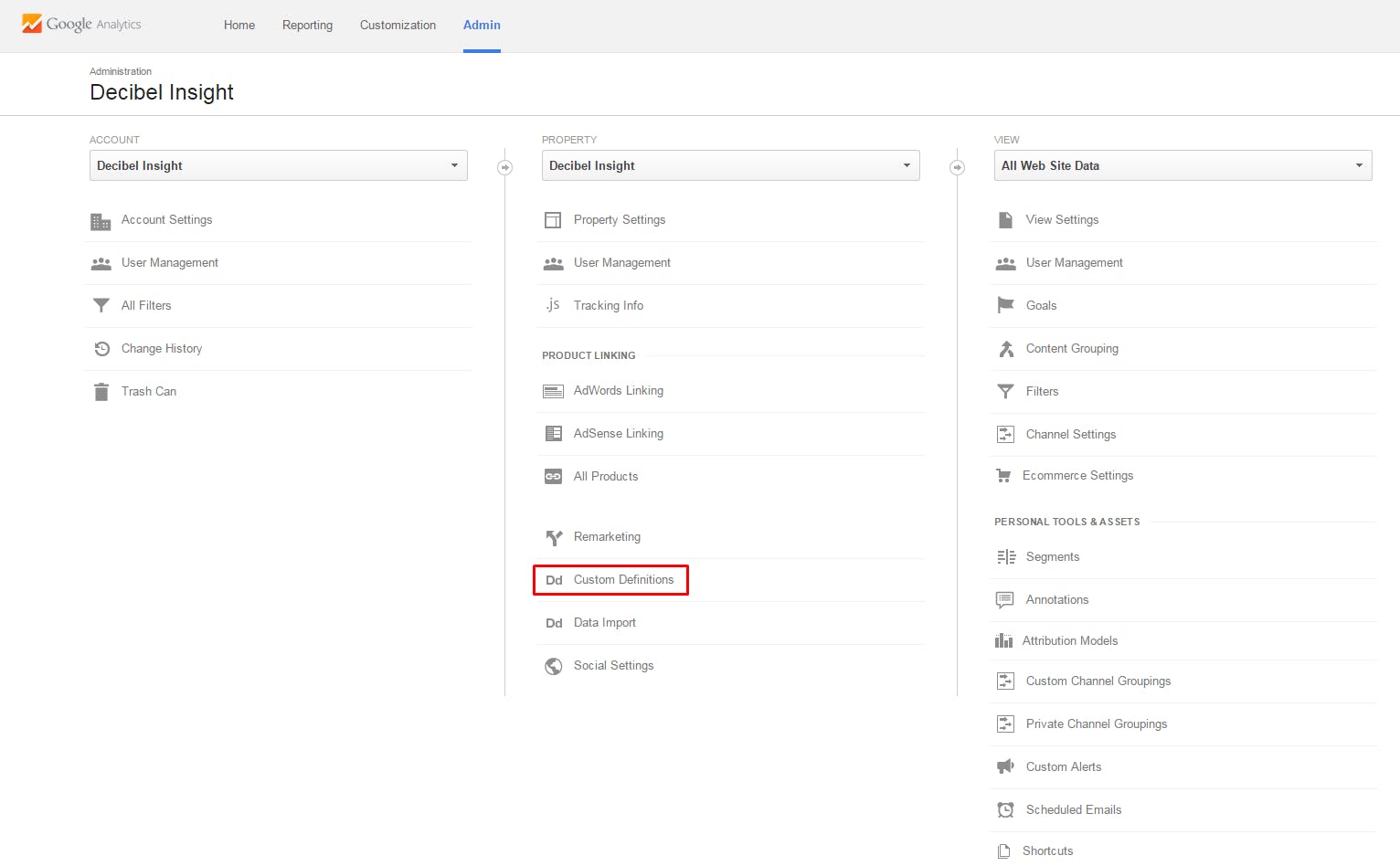Open the Customization tab

coord(398,25)
